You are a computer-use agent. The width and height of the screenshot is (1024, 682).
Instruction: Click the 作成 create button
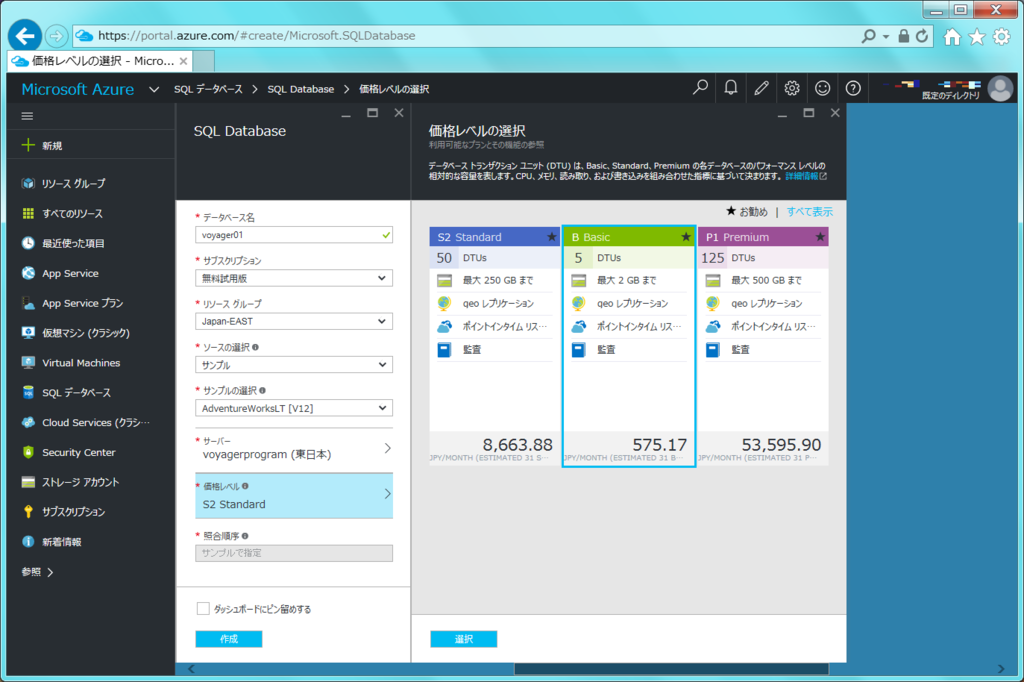(x=229, y=639)
